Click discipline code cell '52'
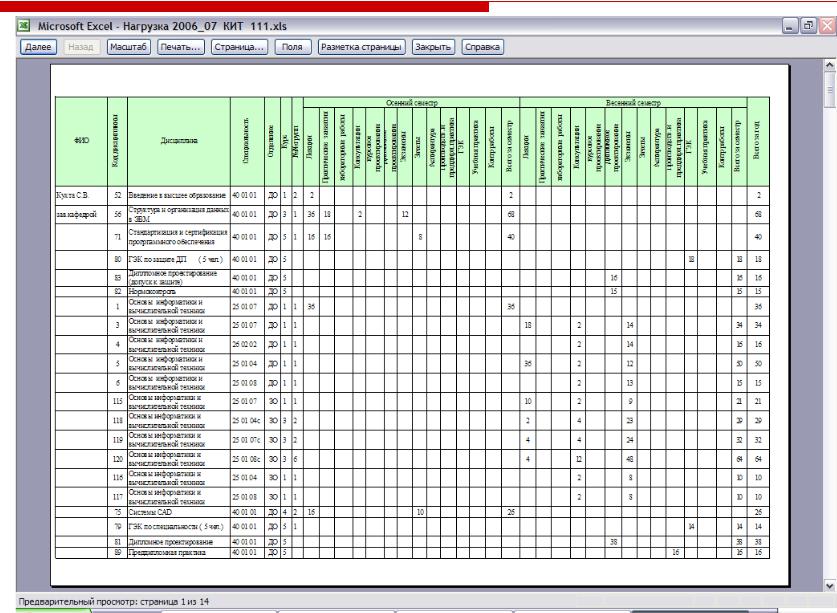Screen dimensions: 837x613 tap(118, 195)
